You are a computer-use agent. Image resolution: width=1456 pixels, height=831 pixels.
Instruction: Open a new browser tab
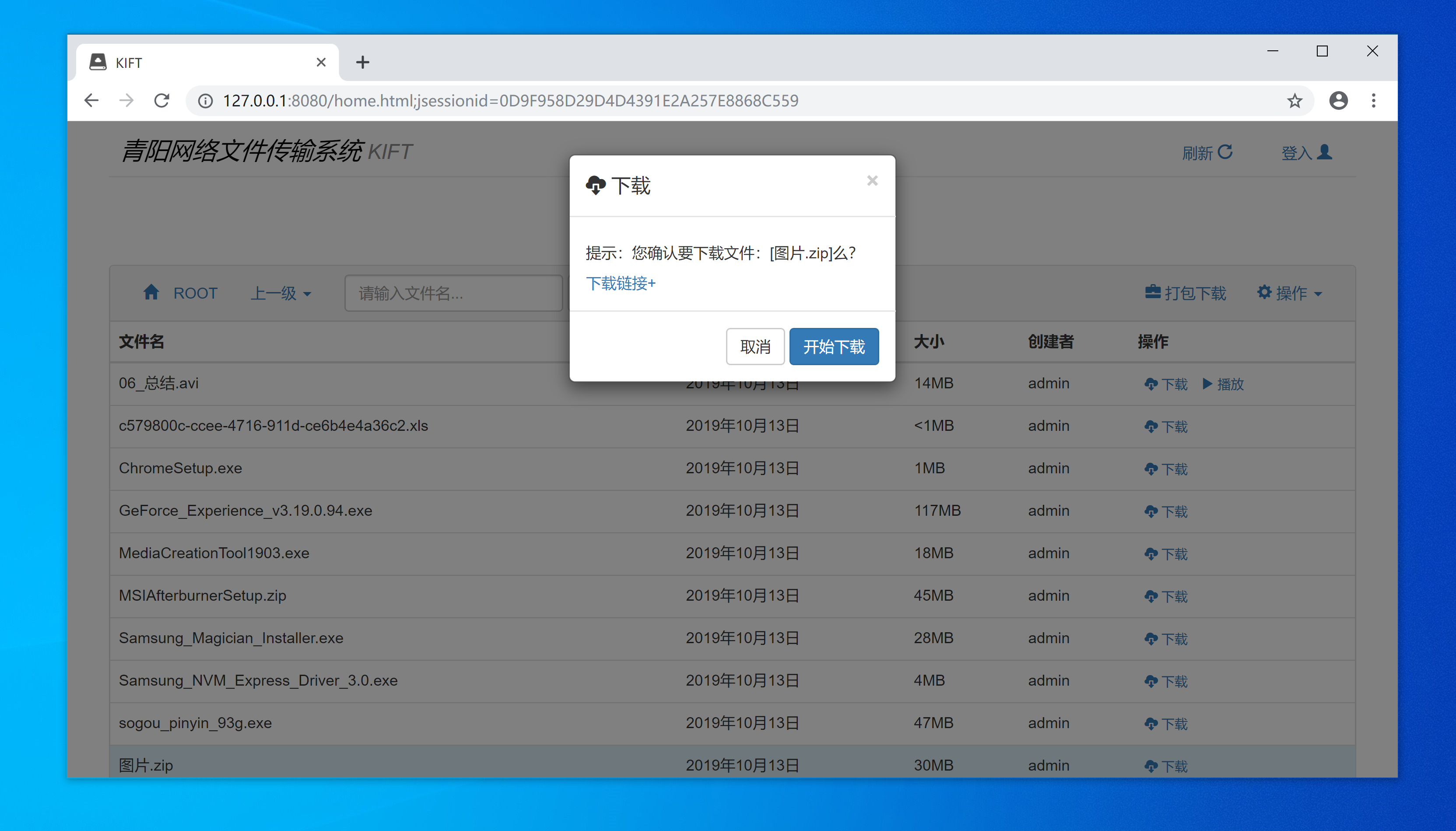point(363,62)
